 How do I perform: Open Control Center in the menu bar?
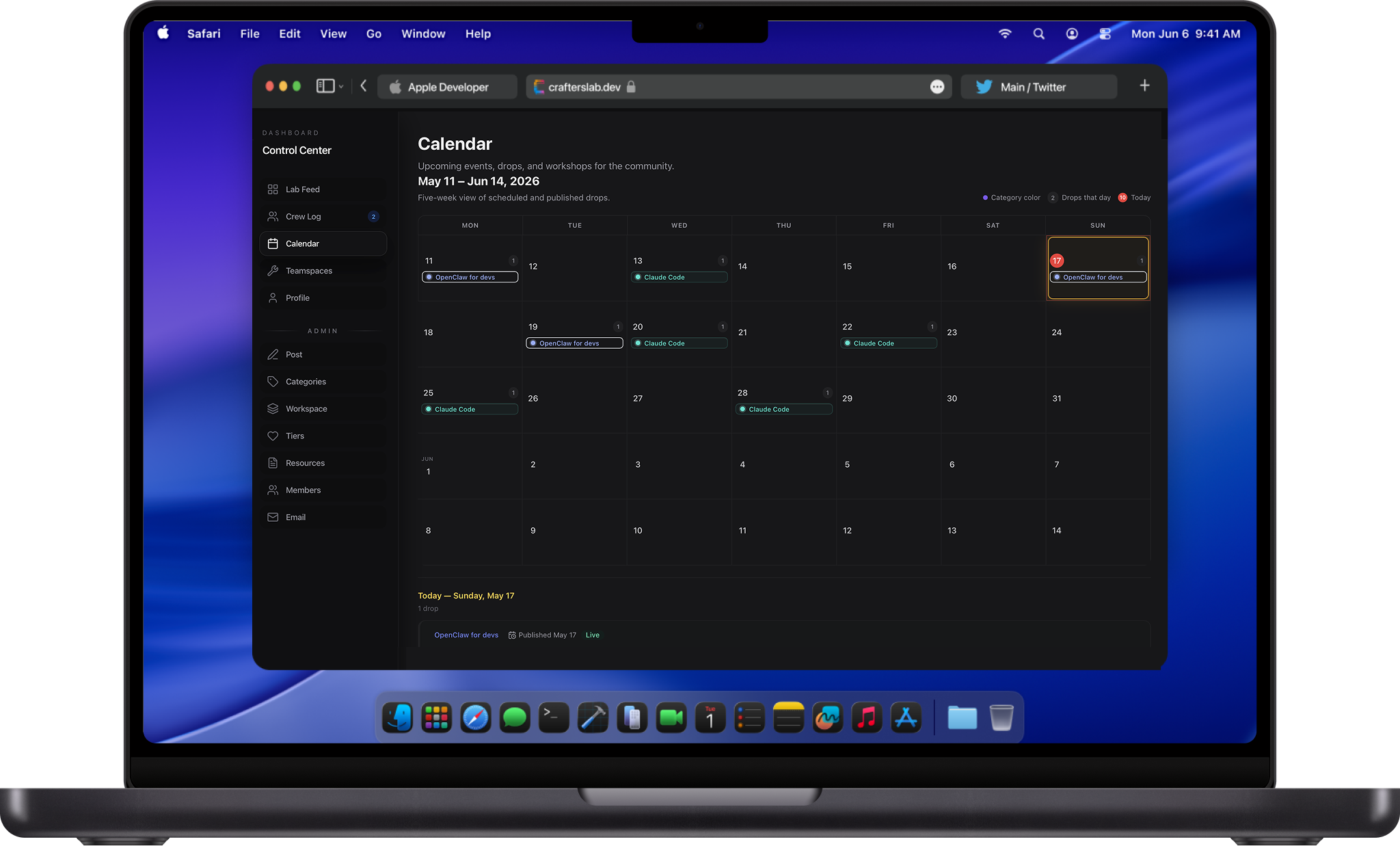pos(1105,34)
